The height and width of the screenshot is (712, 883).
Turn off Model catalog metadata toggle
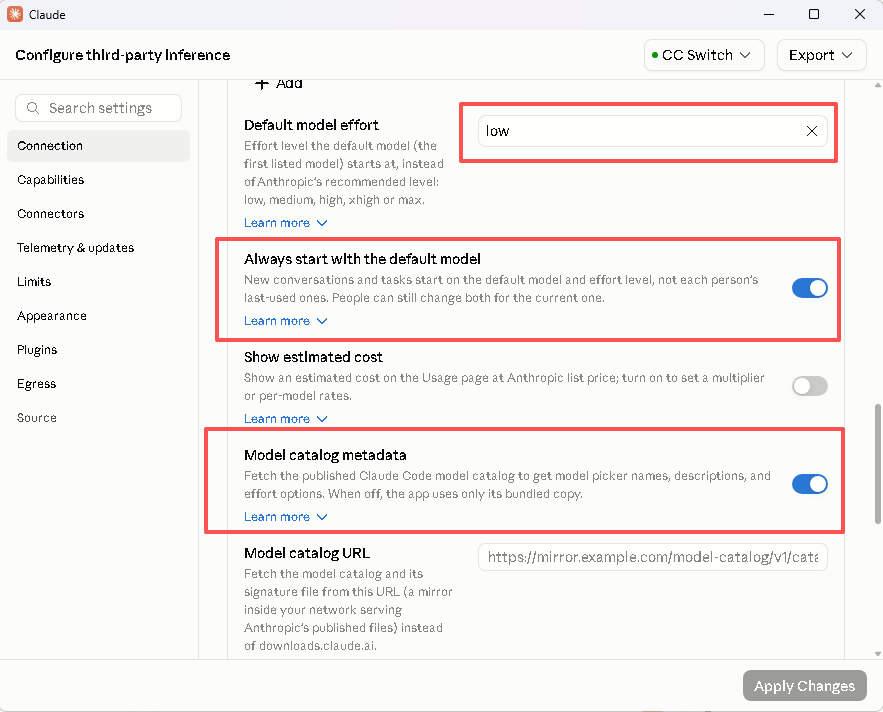809,484
